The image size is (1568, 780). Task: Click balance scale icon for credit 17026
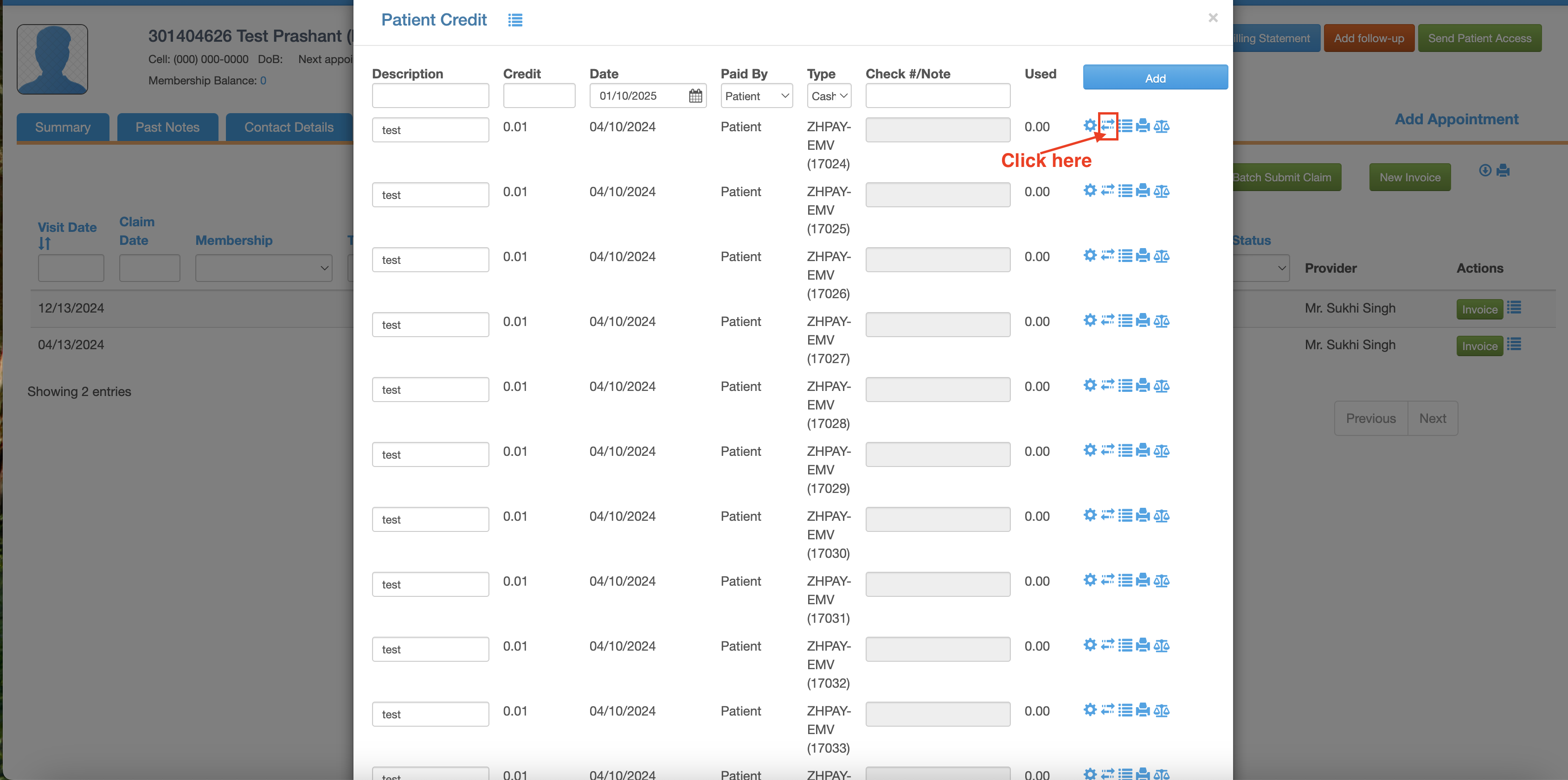(1162, 256)
